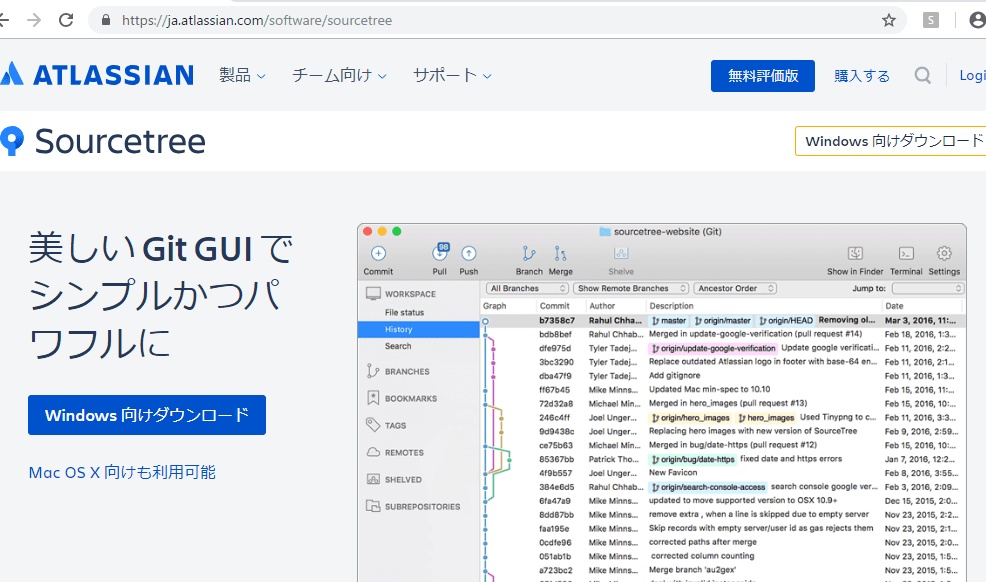Viewport: 986px width, 582px height.
Task: Click the 無料評価版 button
Action: coord(763,76)
